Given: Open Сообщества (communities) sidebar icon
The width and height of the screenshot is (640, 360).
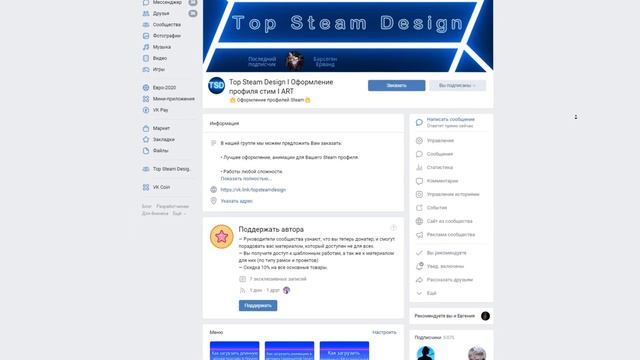Looking at the screenshot, I should pyautogui.click(x=146, y=24).
